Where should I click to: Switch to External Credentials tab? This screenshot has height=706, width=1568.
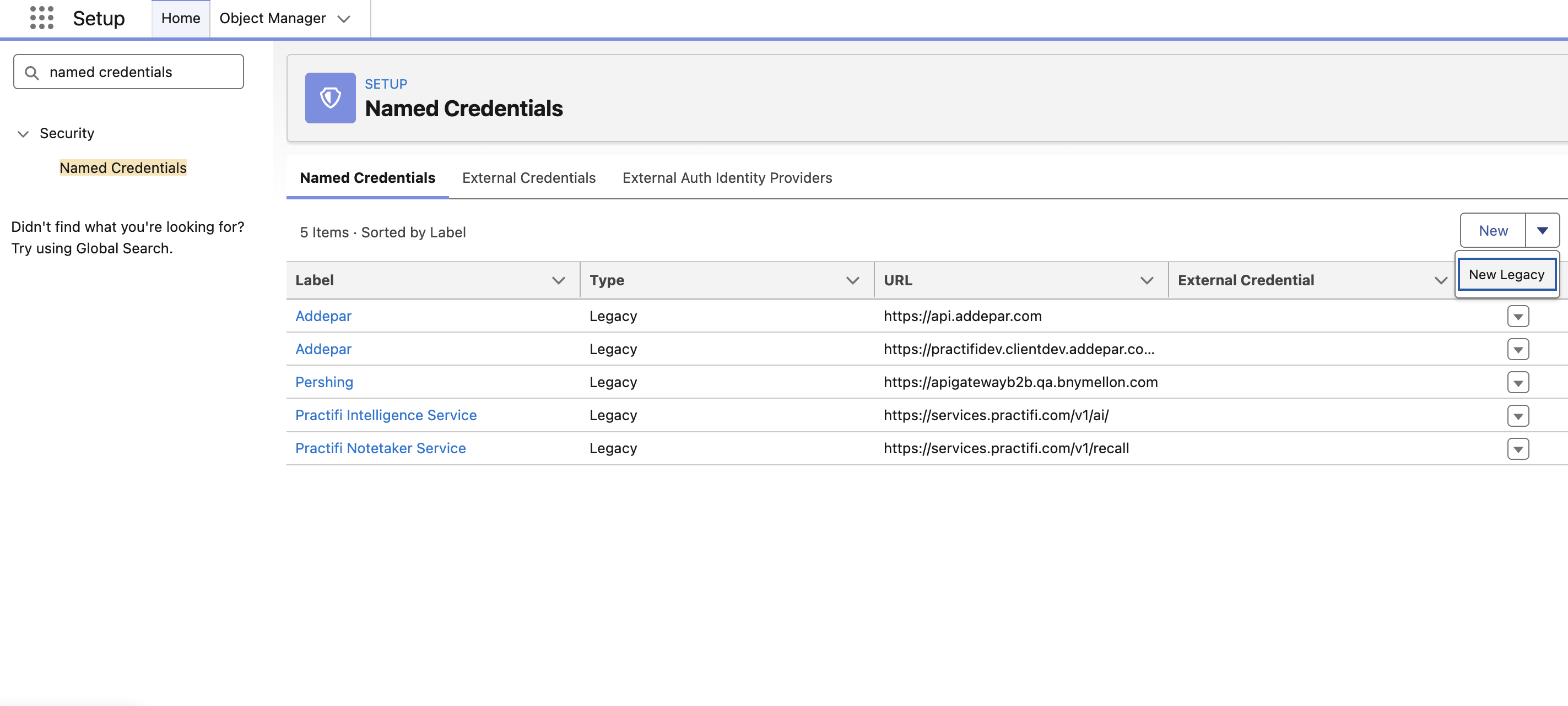(x=528, y=178)
